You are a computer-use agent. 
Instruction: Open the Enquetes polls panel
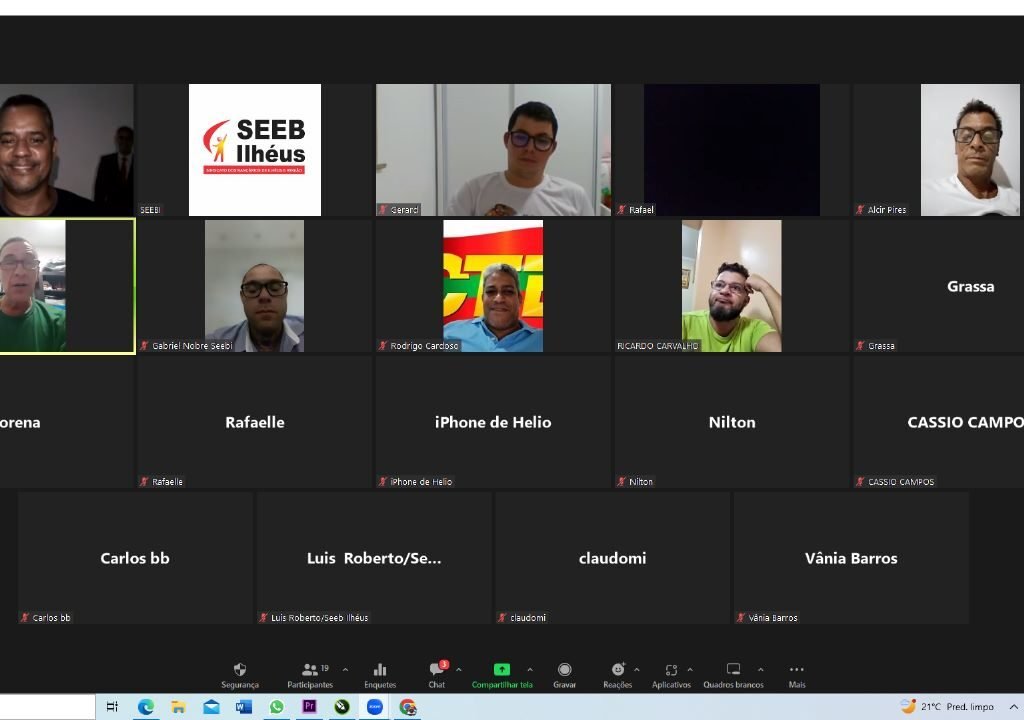[380, 675]
